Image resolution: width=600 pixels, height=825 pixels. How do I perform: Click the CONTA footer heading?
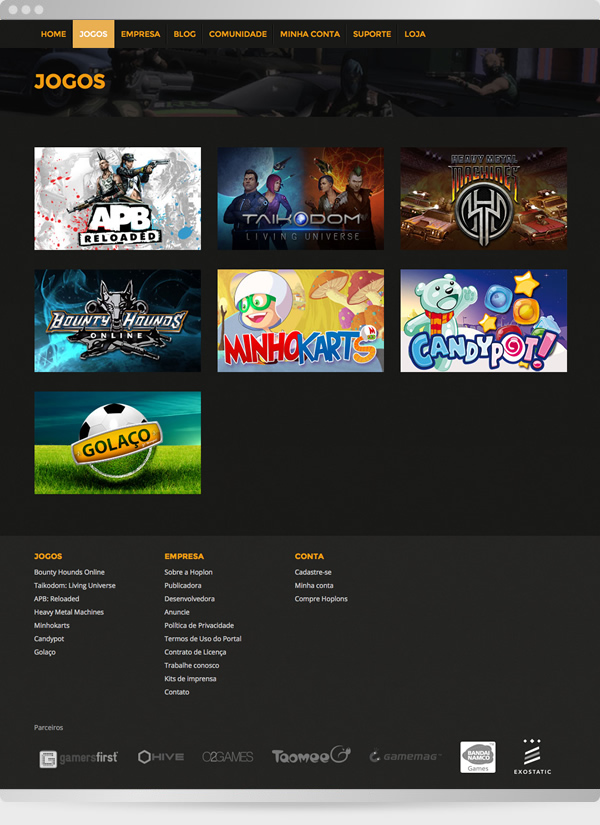[x=309, y=556]
